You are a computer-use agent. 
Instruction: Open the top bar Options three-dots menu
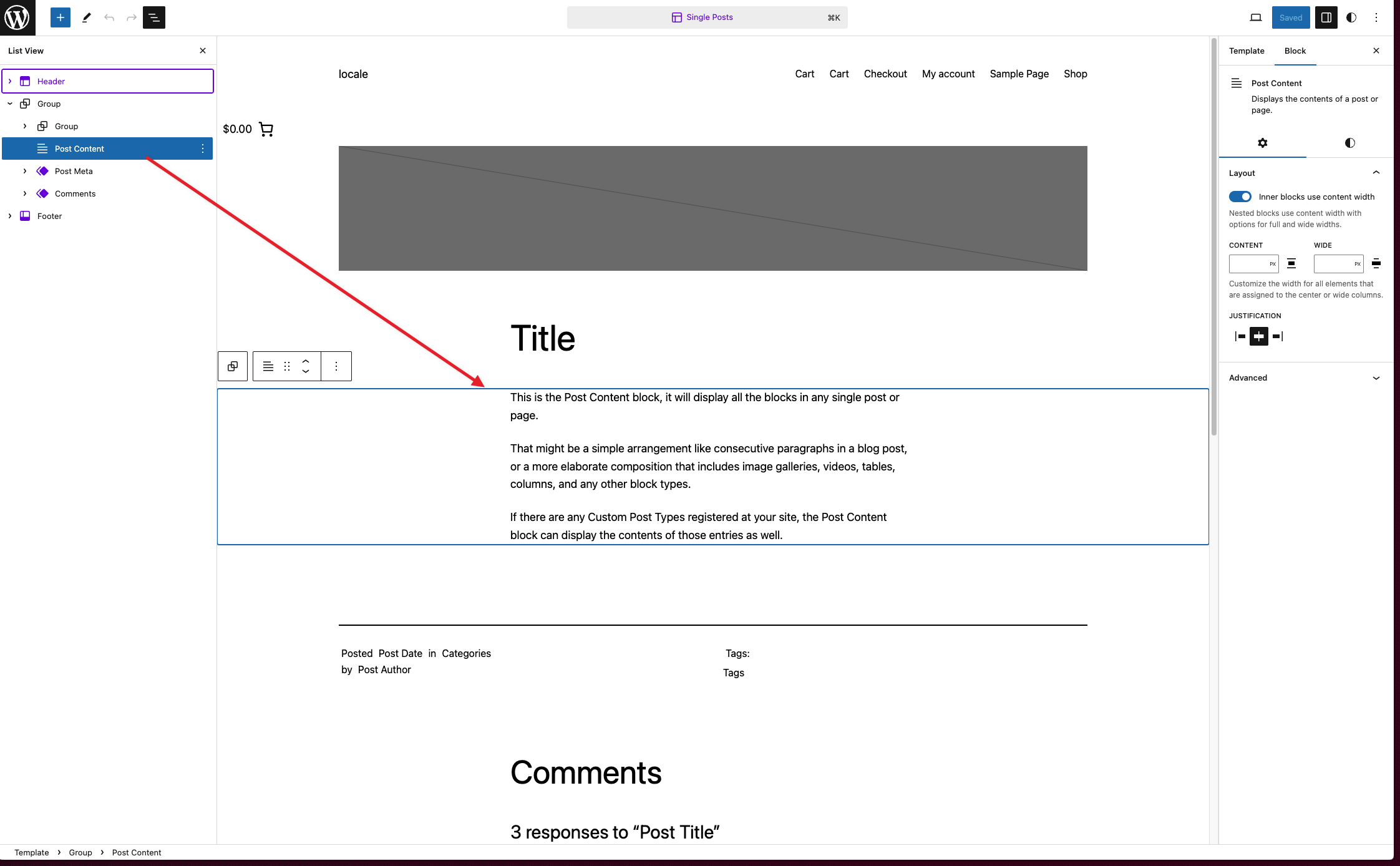(x=1376, y=17)
